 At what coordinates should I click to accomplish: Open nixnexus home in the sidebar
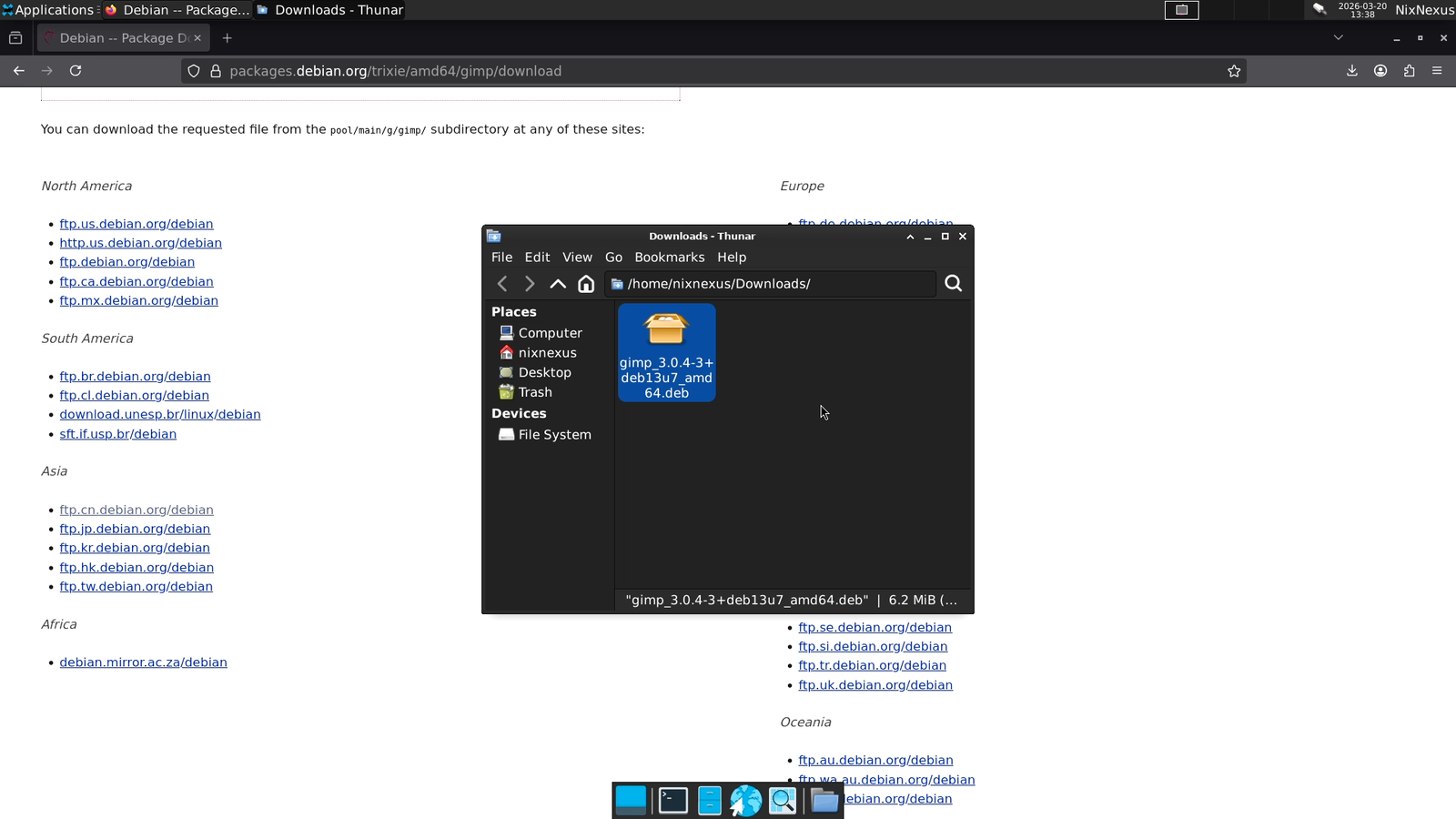[538, 353]
